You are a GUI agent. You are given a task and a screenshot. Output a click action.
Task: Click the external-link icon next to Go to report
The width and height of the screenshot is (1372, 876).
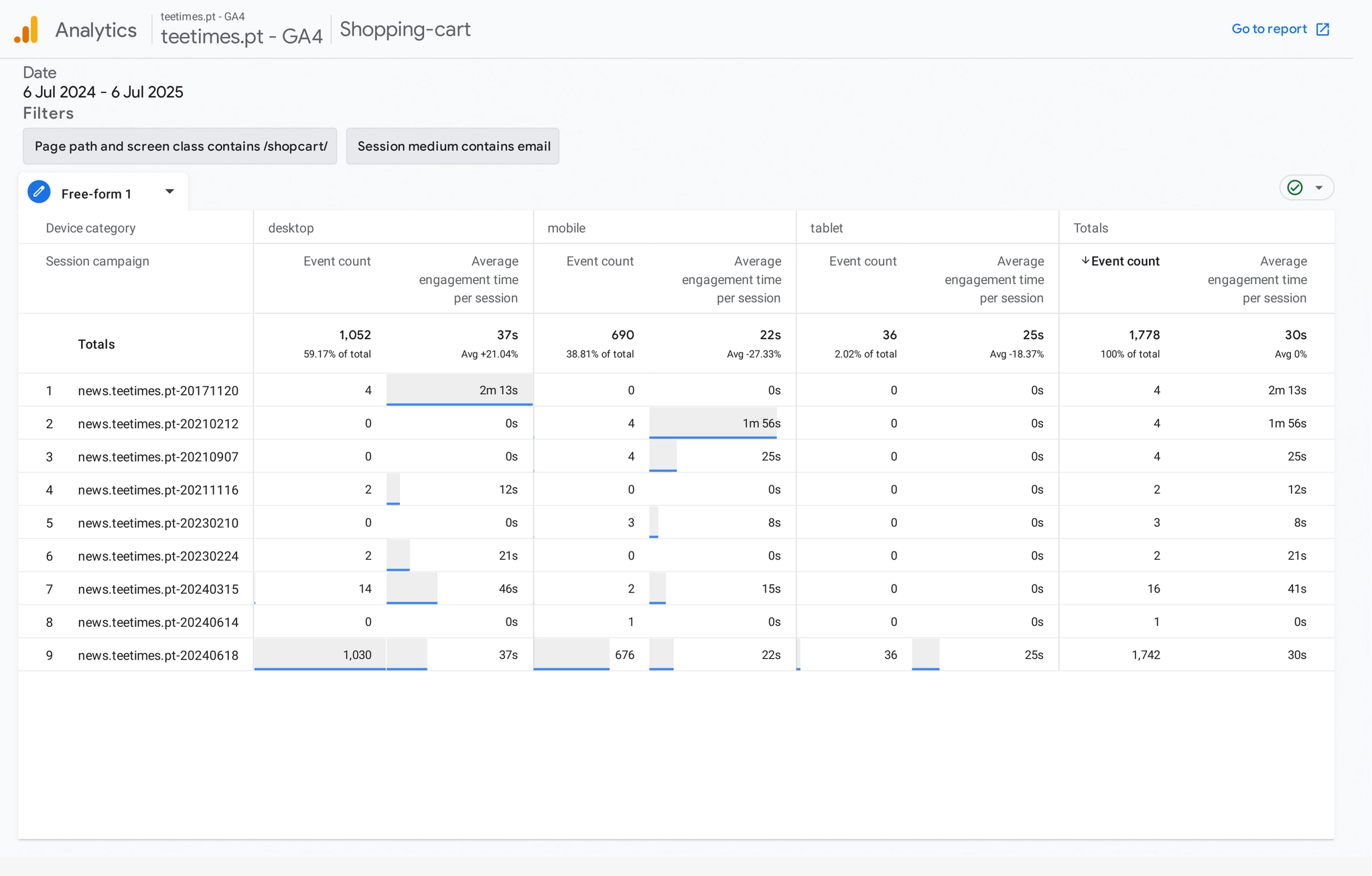point(1322,29)
